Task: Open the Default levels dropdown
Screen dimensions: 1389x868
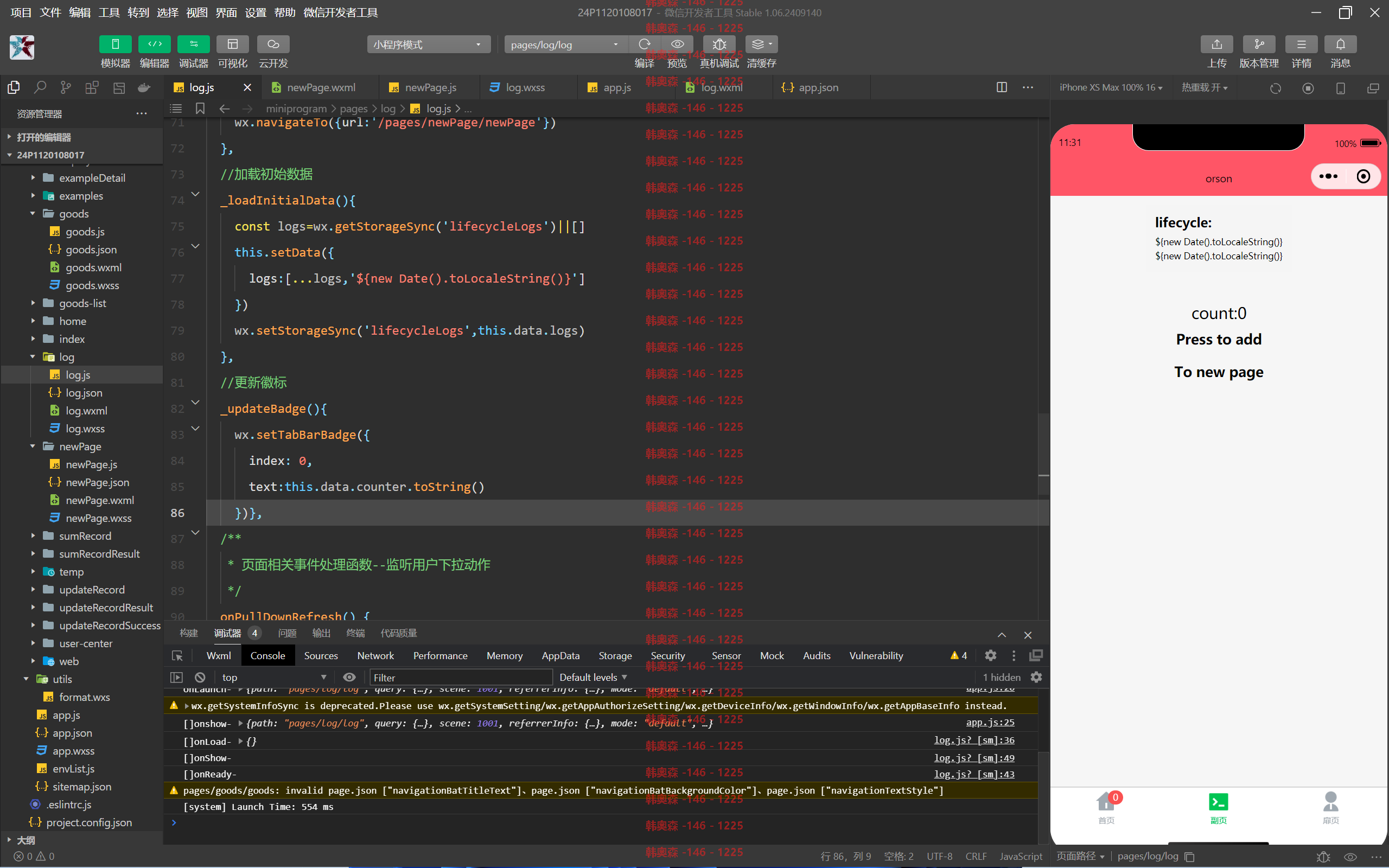Action: [x=593, y=678]
